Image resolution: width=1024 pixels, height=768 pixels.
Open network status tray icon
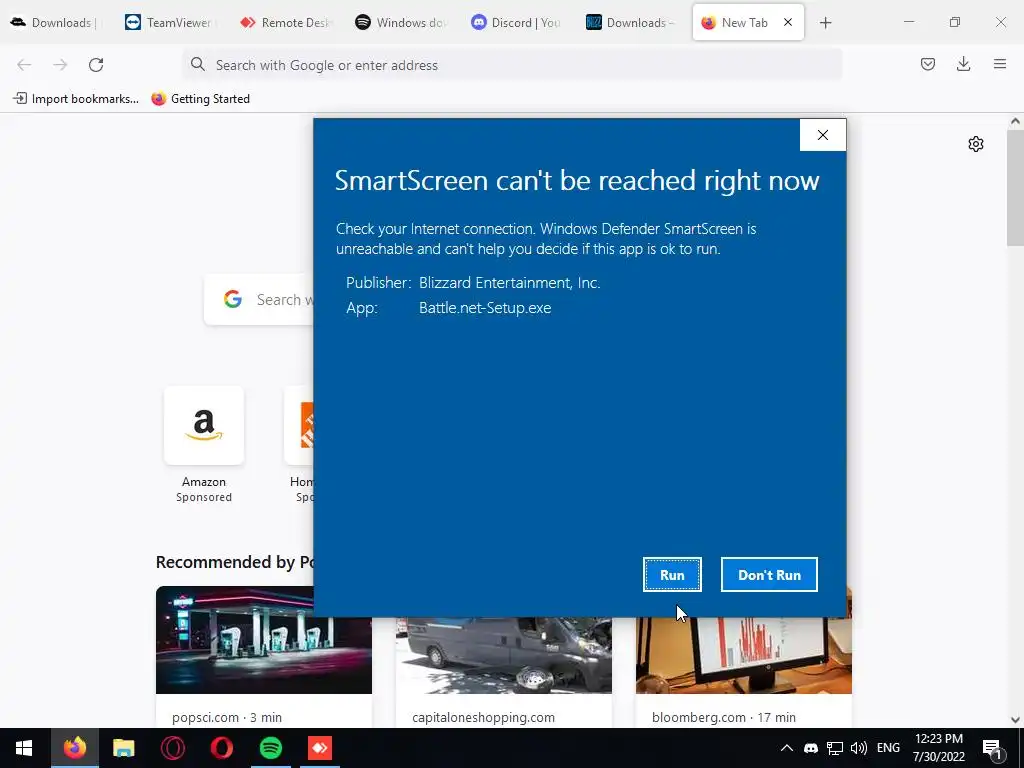835,748
